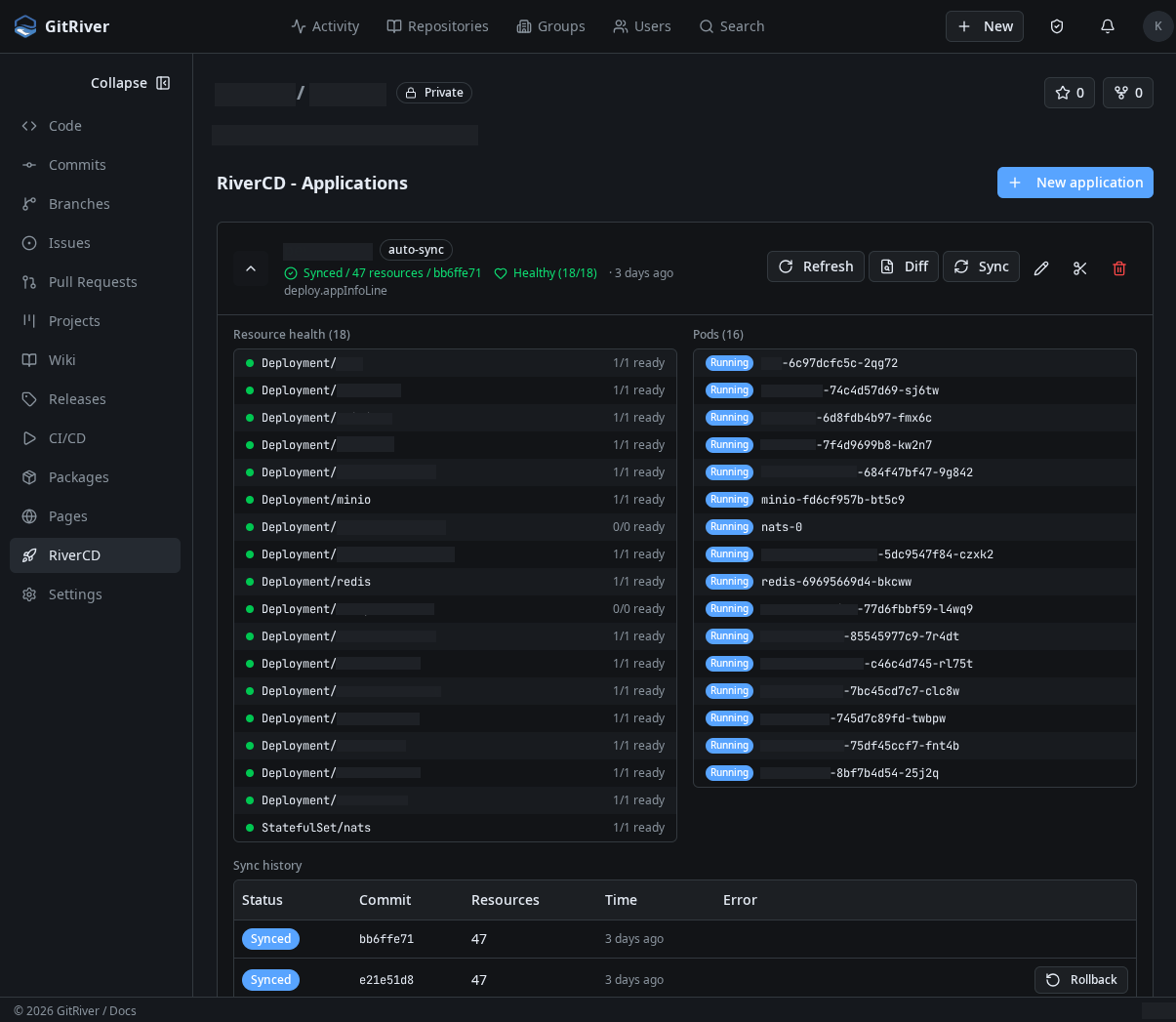Click the fork count button
Screen dimensions: 1176x1022
[x=1128, y=93]
